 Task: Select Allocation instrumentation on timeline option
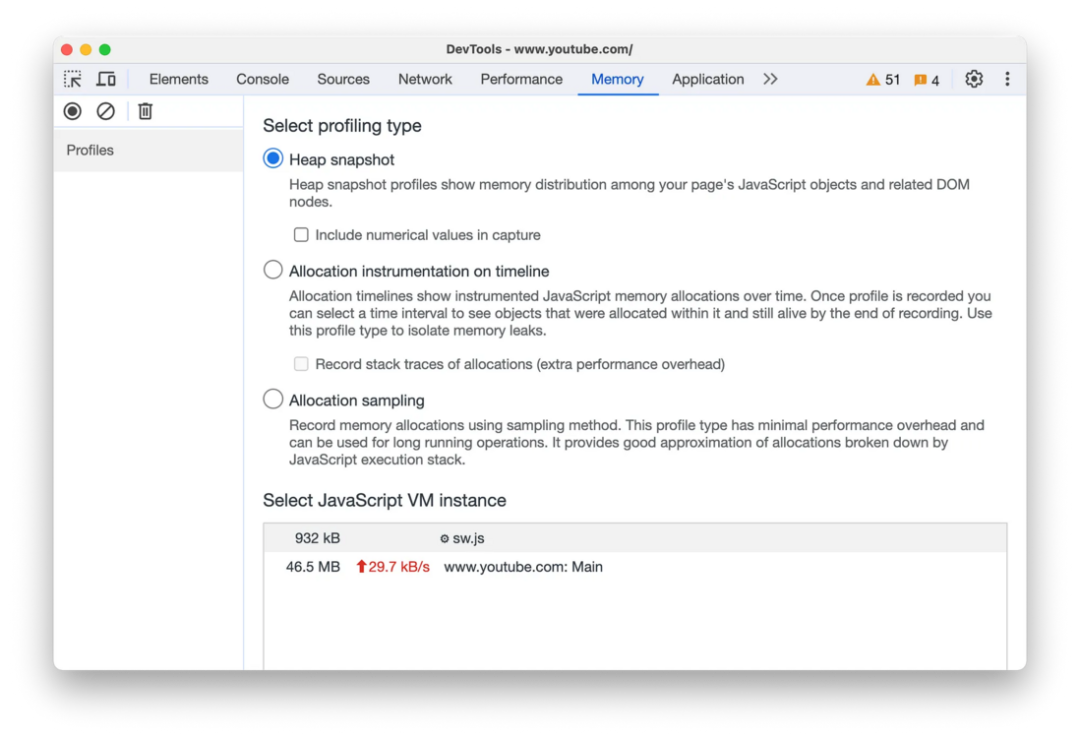273,270
